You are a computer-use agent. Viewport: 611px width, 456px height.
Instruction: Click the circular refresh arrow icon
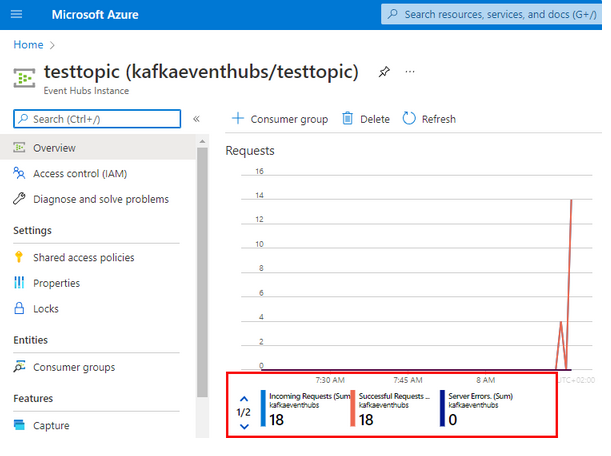(409, 118)
